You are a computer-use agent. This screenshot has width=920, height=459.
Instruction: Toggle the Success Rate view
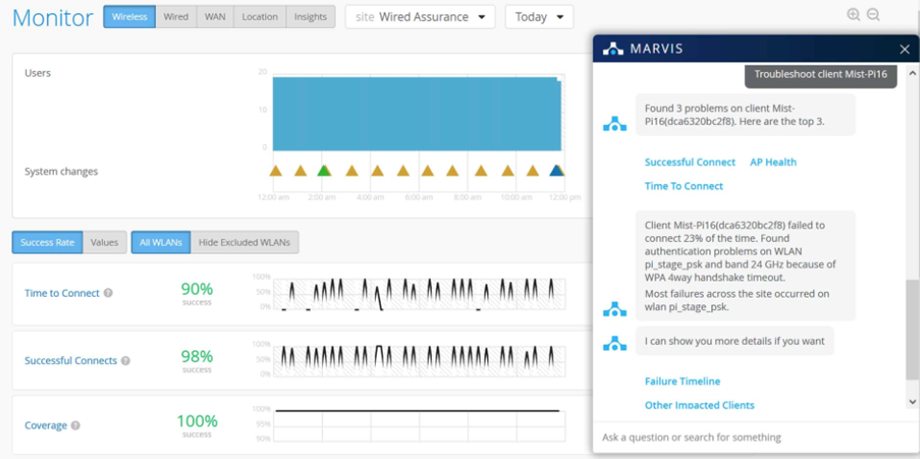coord(48,242)
